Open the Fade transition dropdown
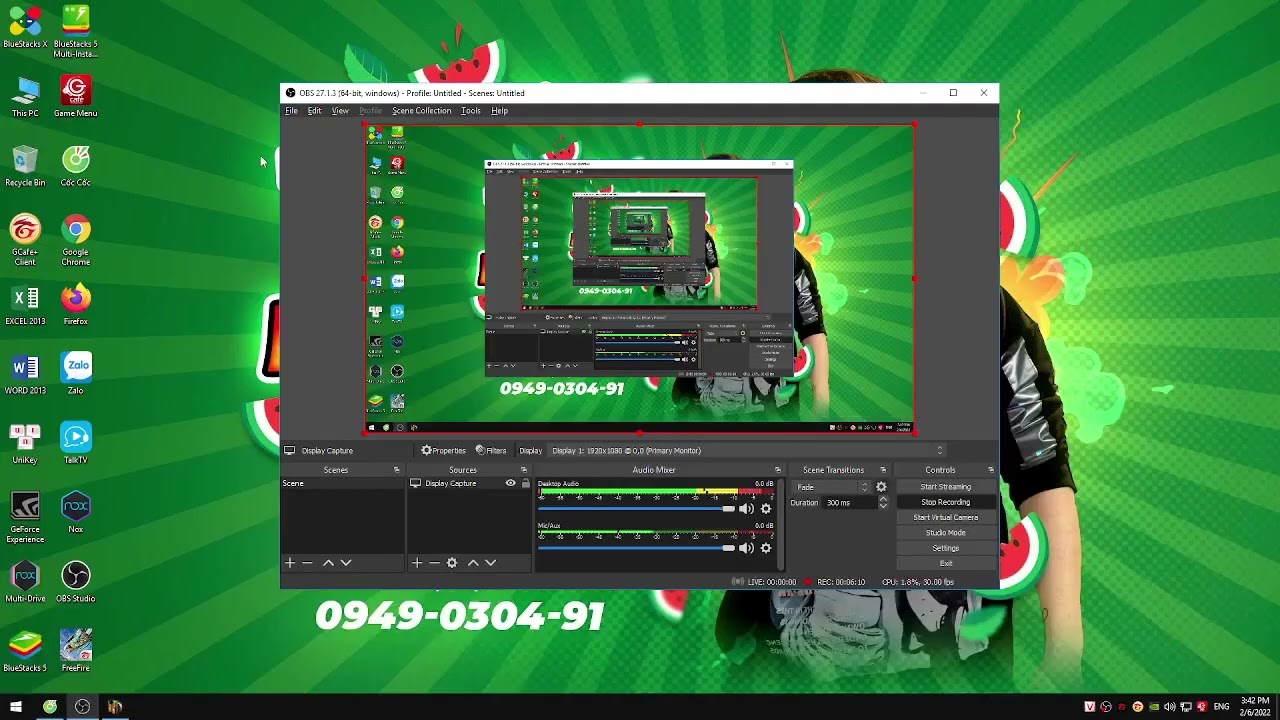 831,487
